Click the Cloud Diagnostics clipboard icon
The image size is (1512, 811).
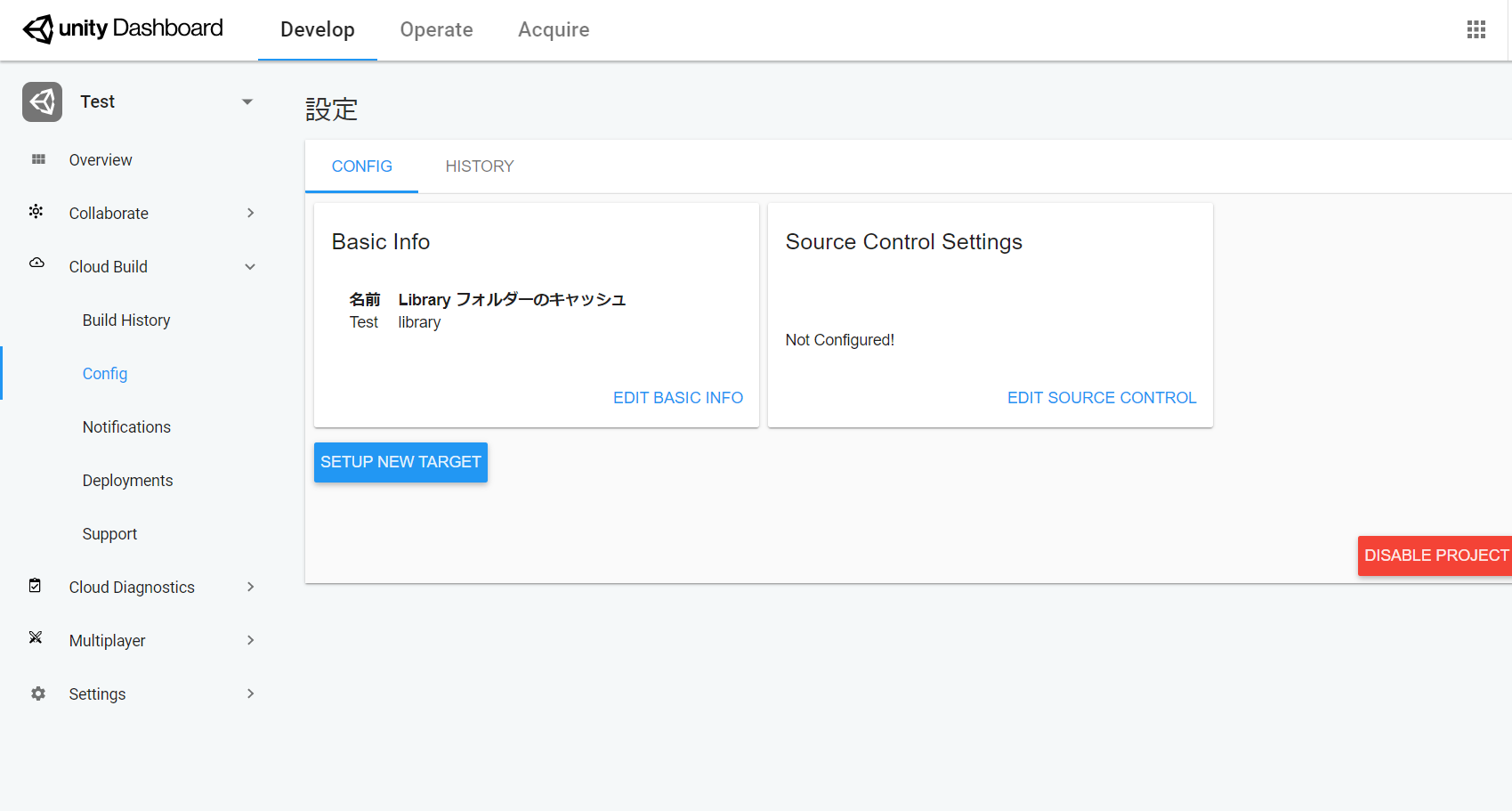tap(35, 586)
